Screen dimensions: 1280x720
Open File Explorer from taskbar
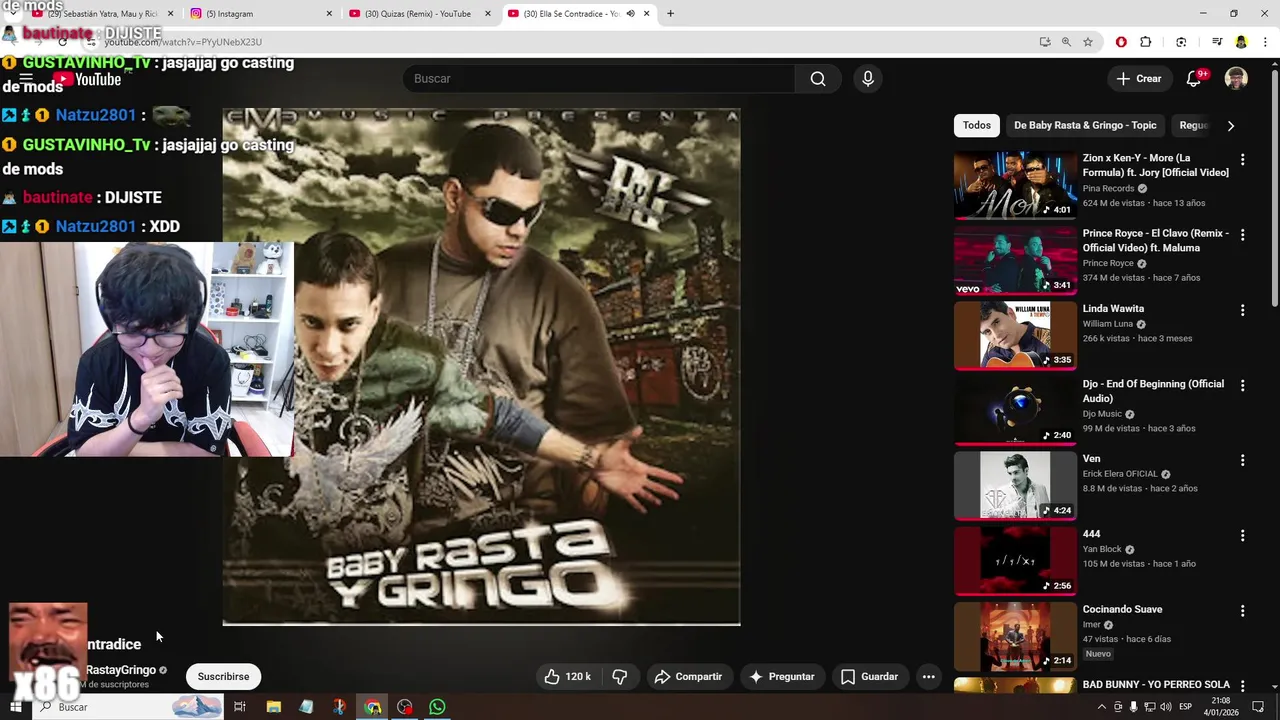(x=274, y=707)
